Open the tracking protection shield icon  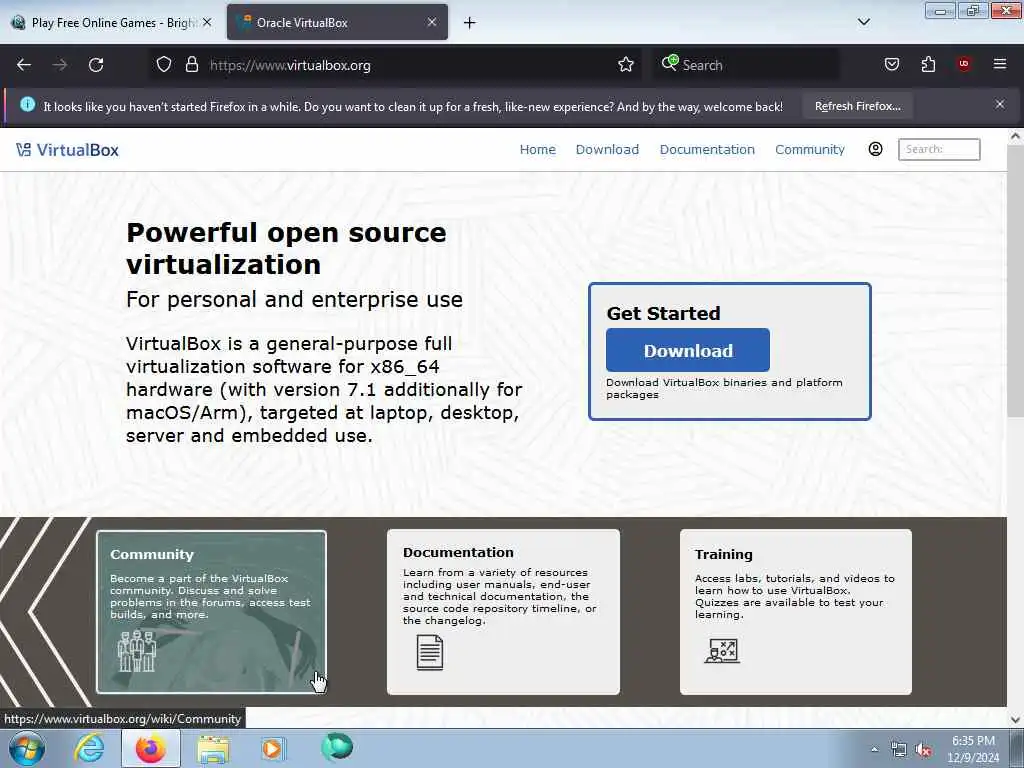coord(164,65)
